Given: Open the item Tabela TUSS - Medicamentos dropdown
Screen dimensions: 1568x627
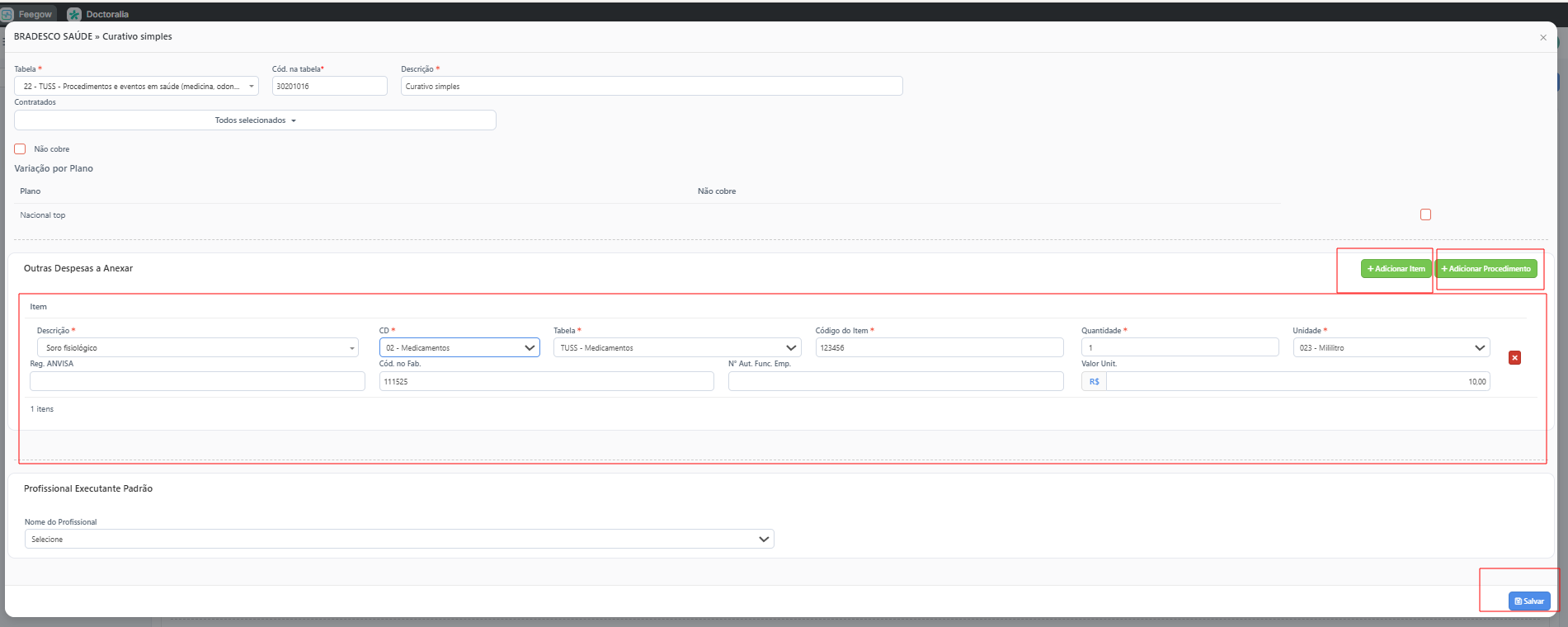Looking at the screenshot, I should [x=677, y=347].
